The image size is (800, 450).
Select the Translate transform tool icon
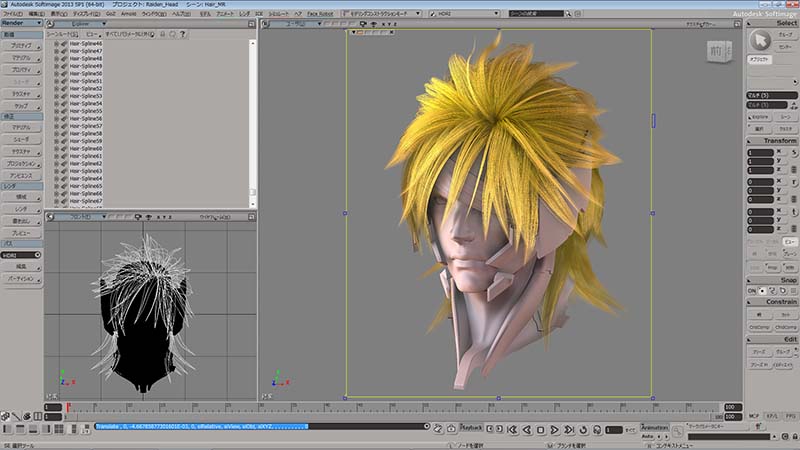click(794, 212)
